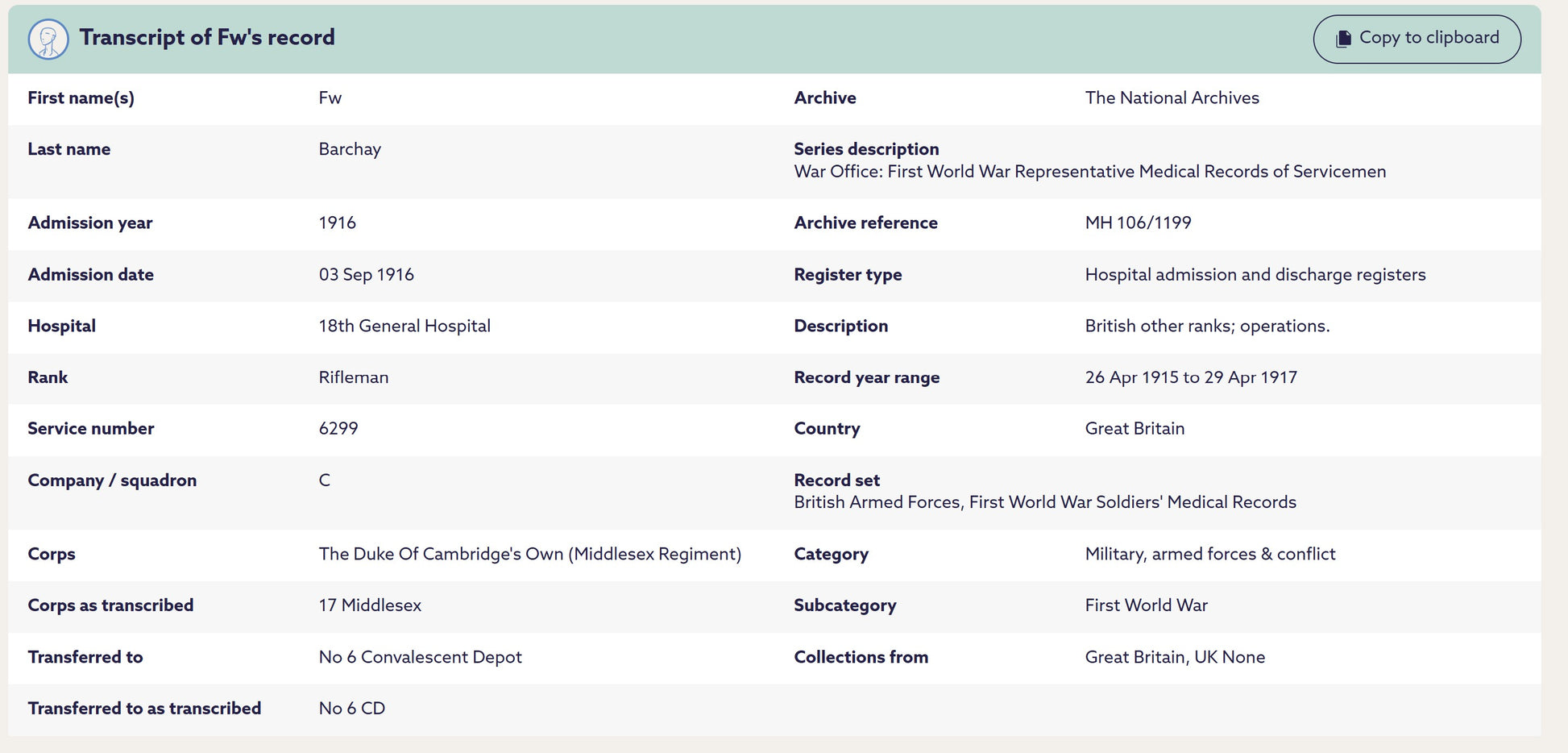Click the No 6 Convalescent Depot value

tap(420, 657)
